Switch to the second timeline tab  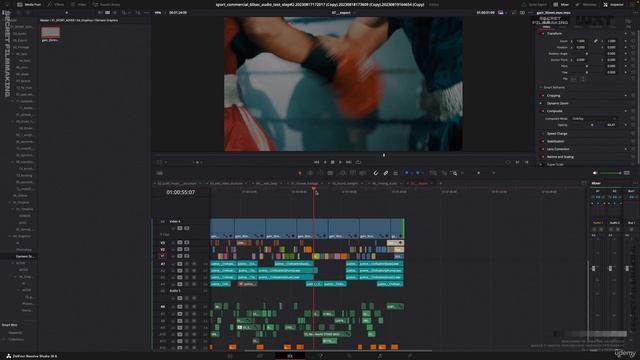point(226,183)
